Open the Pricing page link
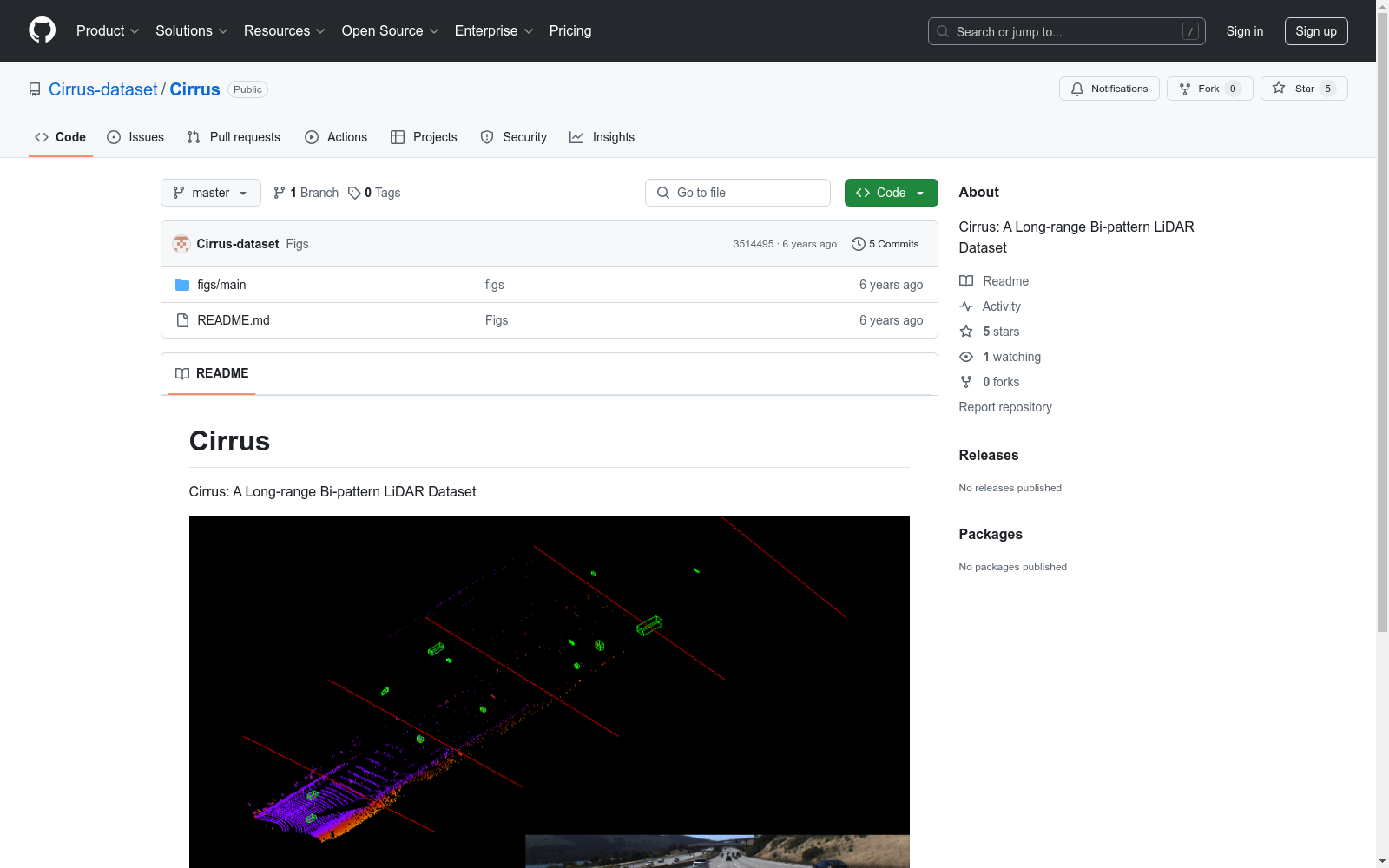Screen dimensions: 1389x868 [570, 31]
